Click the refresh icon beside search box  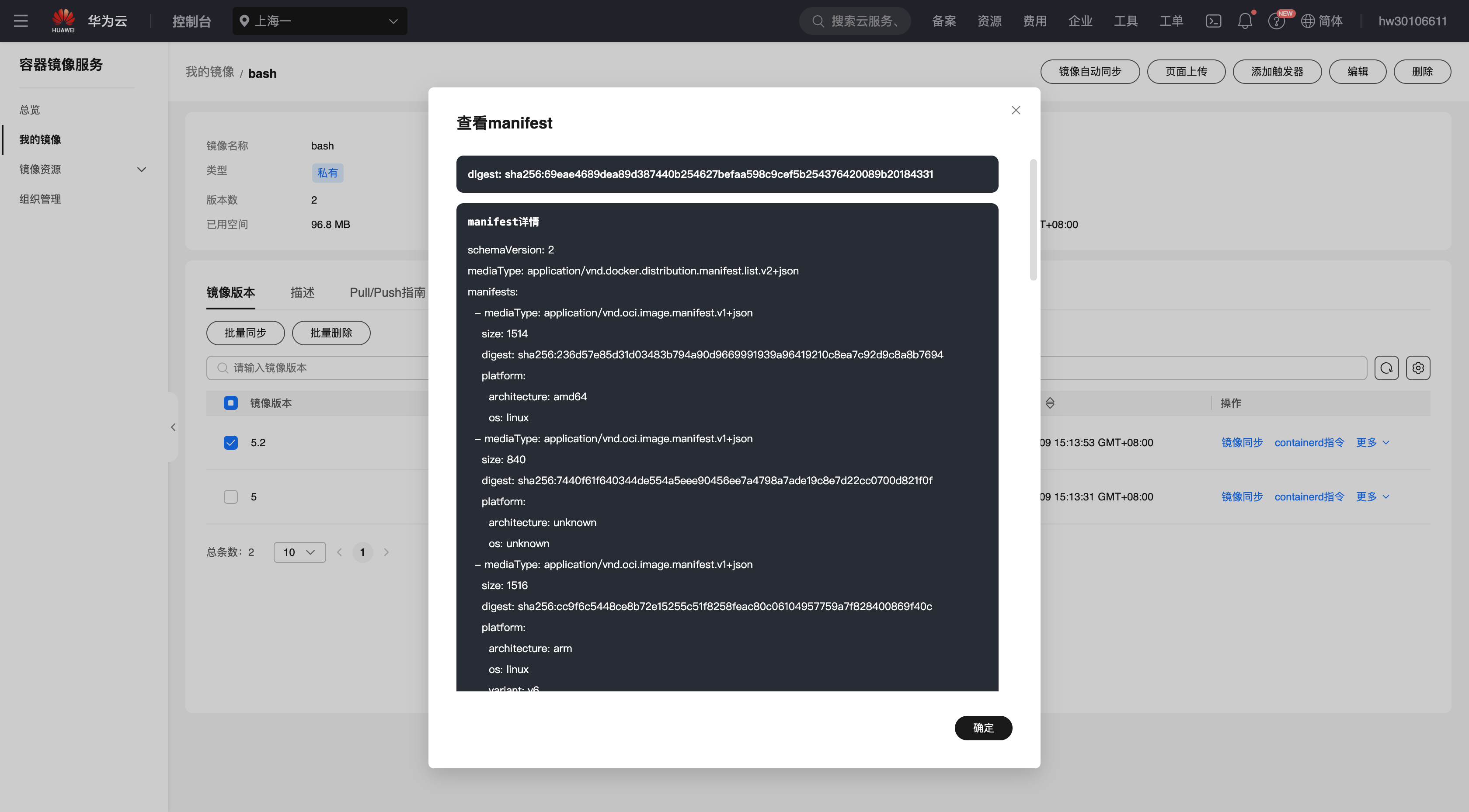[x=1386, y=368]
